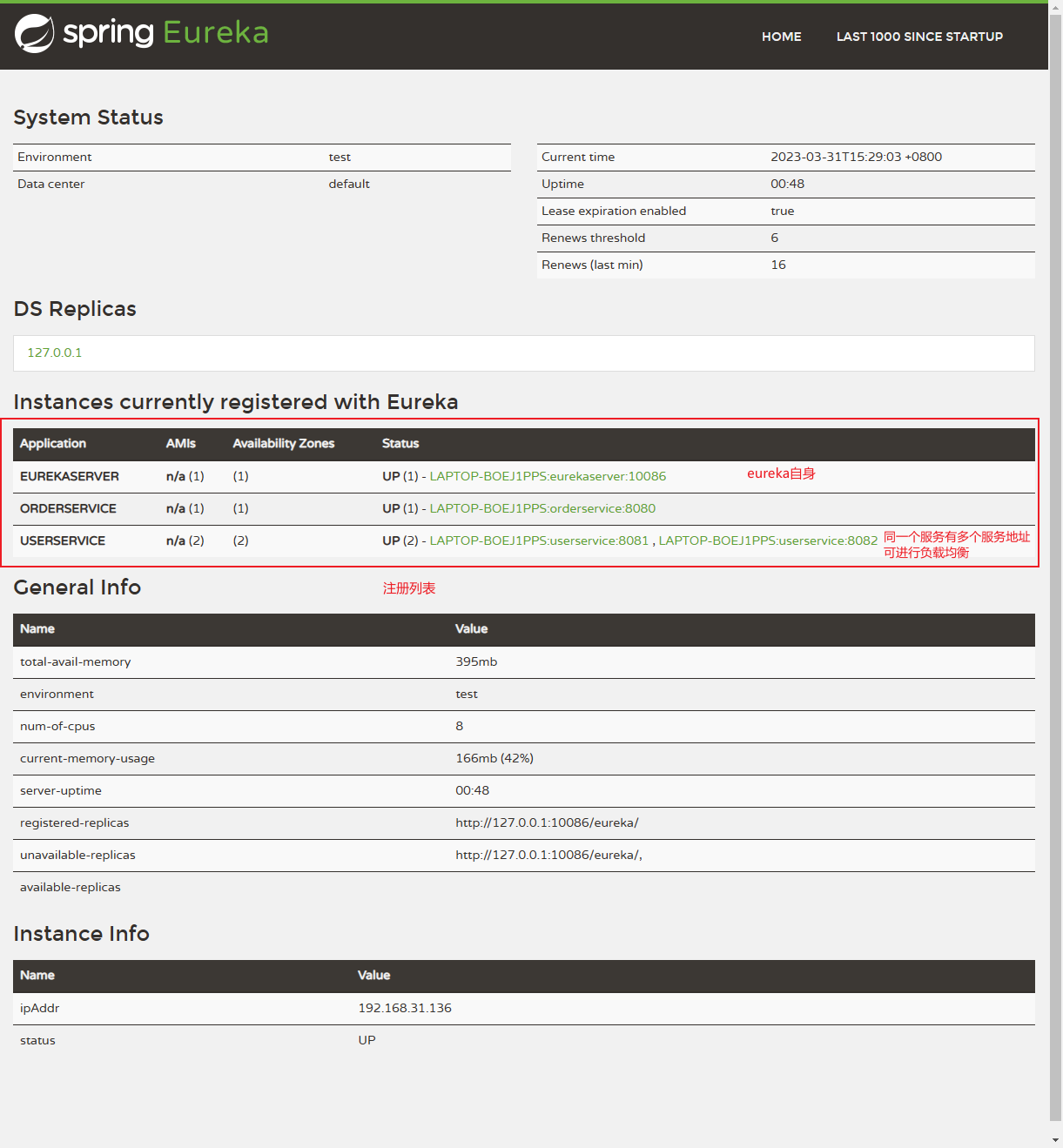
Task: Select the 395mb memory value
Action: click(476, 661)
